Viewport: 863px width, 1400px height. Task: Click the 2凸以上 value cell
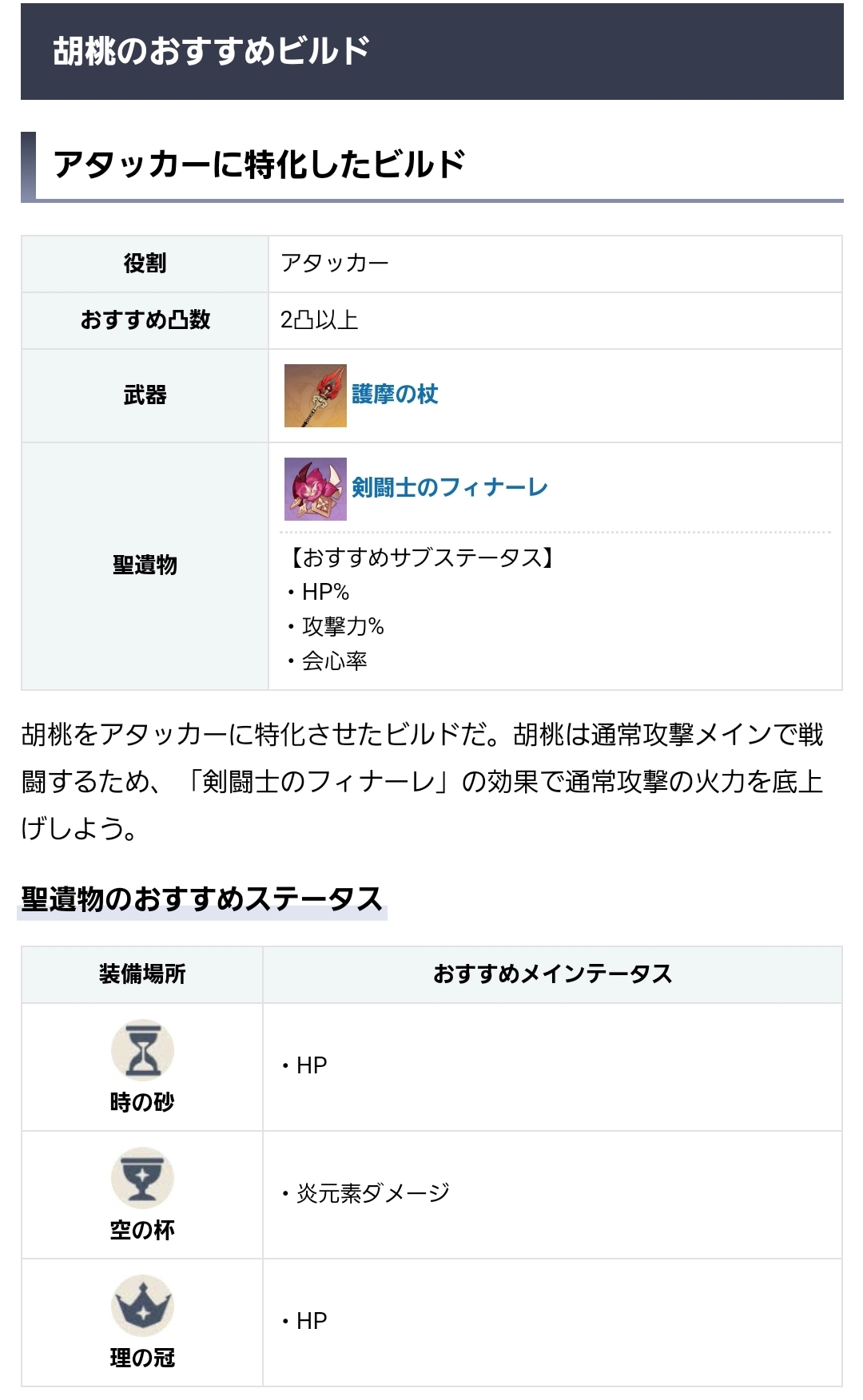[319, 320]
